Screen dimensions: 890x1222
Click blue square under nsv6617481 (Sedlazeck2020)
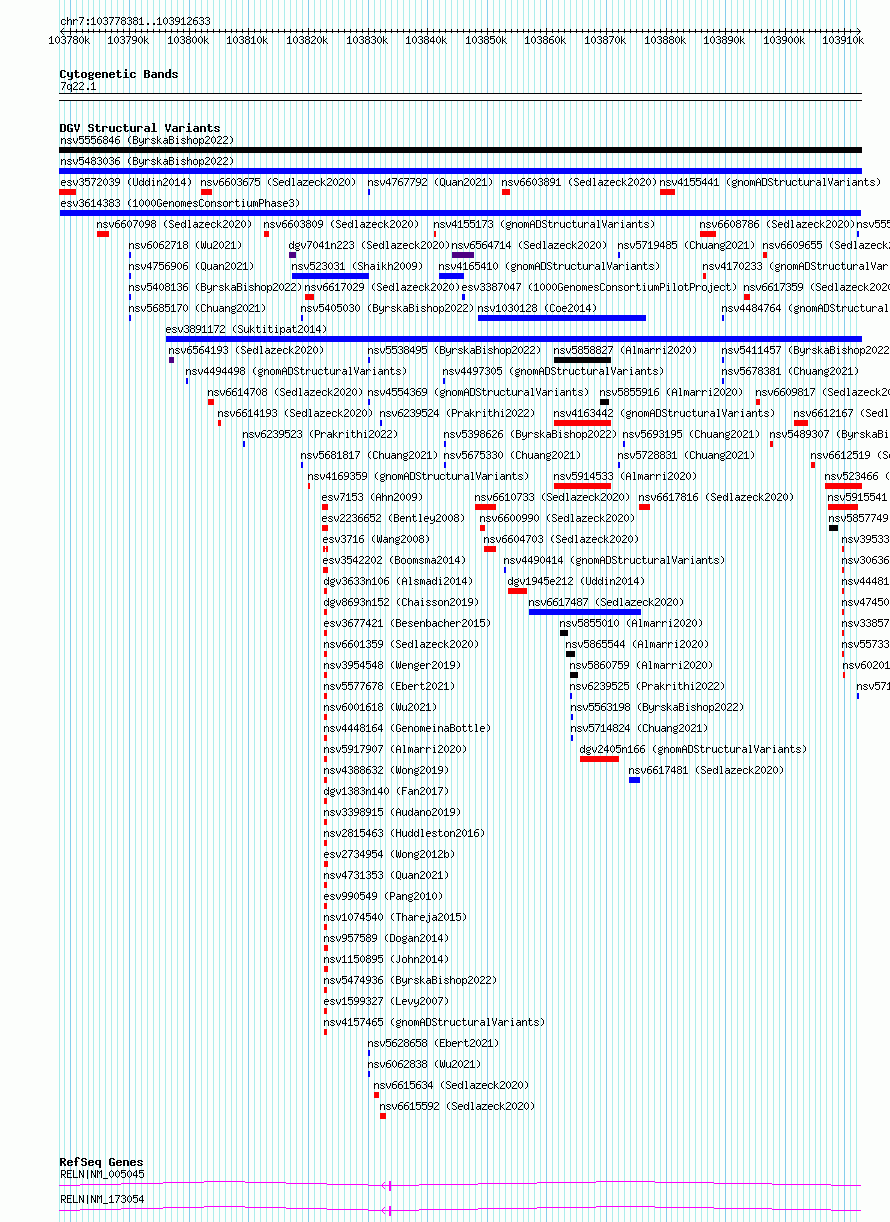point(634,780)
